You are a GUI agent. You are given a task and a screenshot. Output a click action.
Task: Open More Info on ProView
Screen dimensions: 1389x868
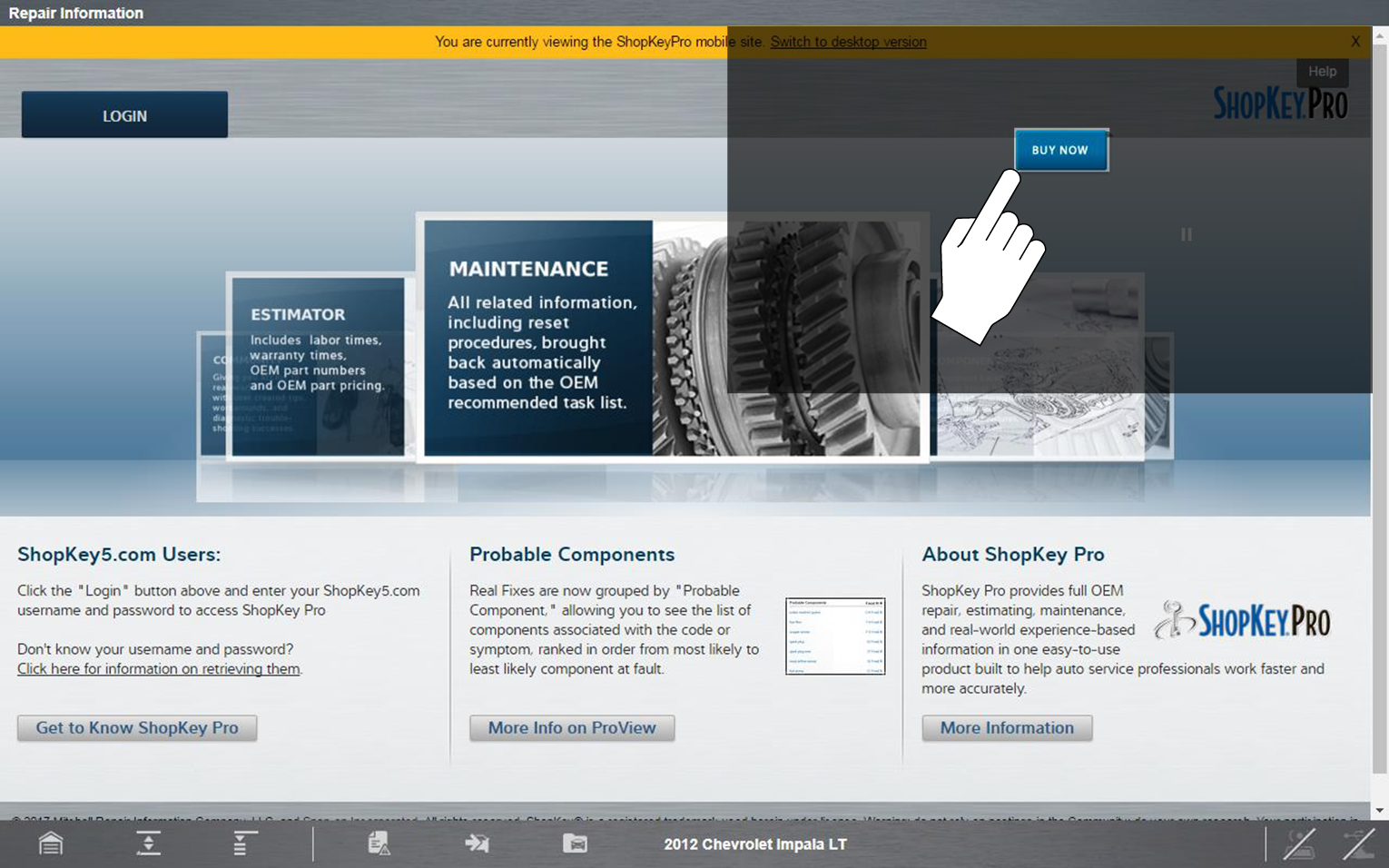pyautogui.click(x=572, y=728)
